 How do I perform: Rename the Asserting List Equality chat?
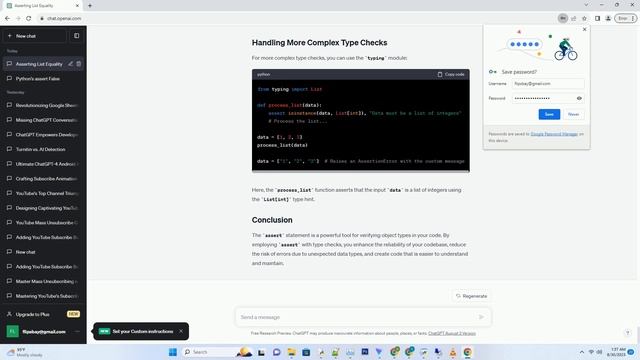click(x=71, y=64)
